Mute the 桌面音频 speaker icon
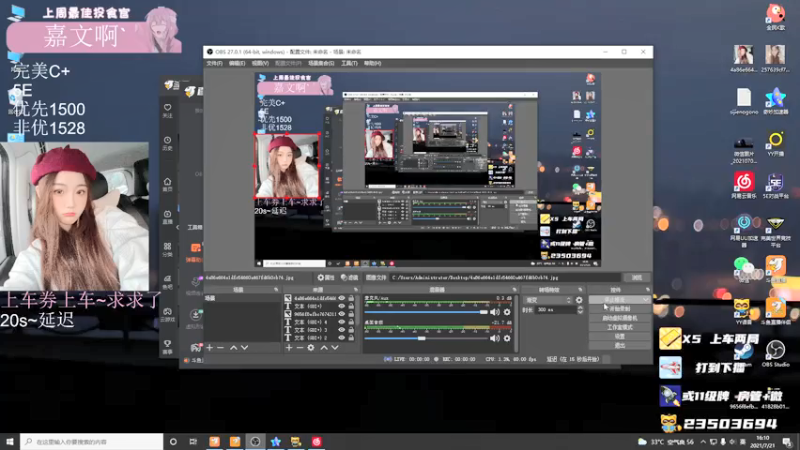This screenshot has width=800, height=450. pos(494,338)
